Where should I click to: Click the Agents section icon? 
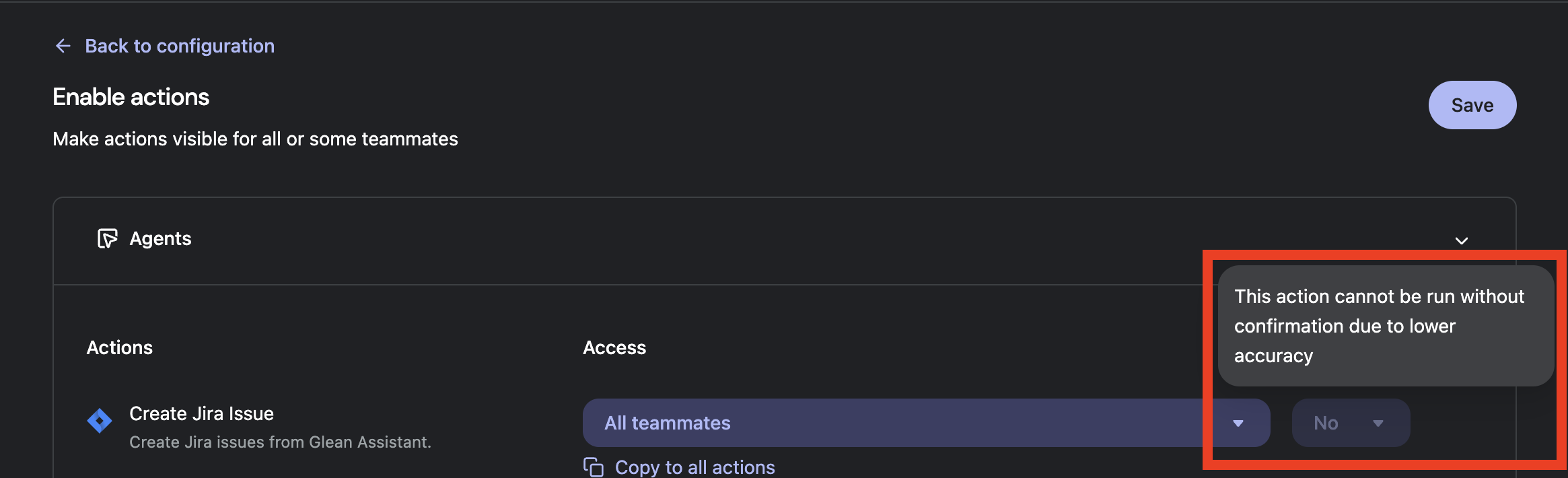[x=107, y=238]
